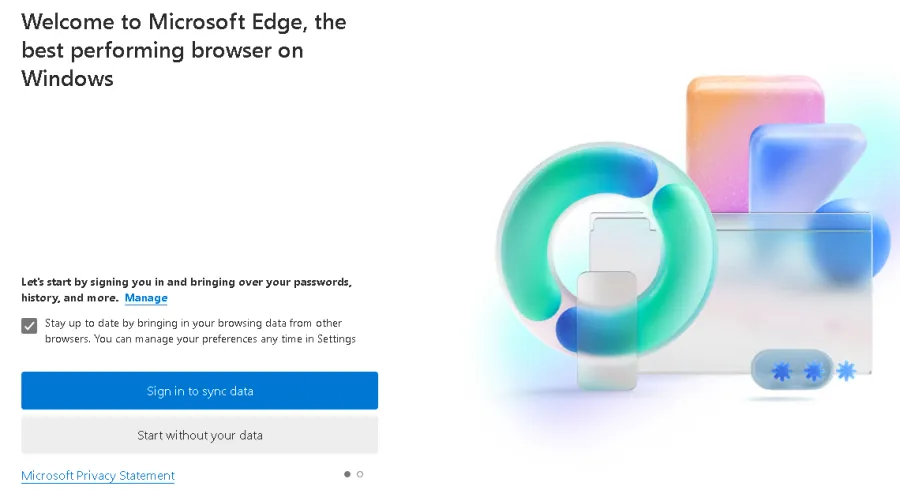Viewport: 900px width, 490px height.
Task: Click the first asterisk inside the password pill
Action: coord(781,372)
